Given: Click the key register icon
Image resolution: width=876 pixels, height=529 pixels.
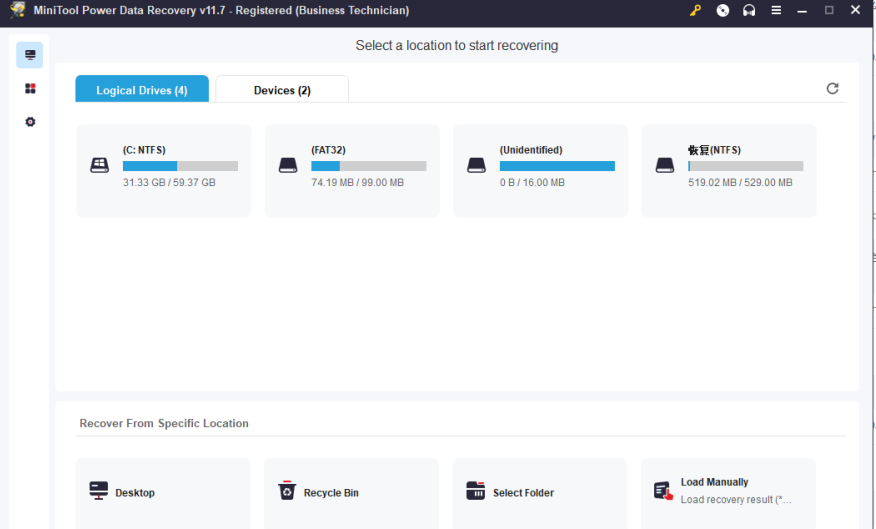Looking at the screenshot, I should coord(695,10).
